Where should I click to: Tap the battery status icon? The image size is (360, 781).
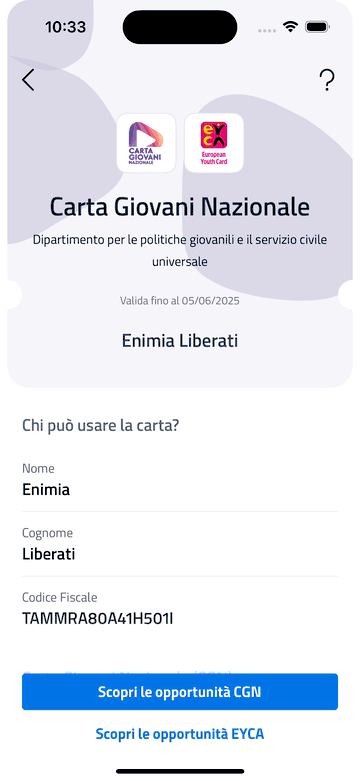[x=317, y=26]
